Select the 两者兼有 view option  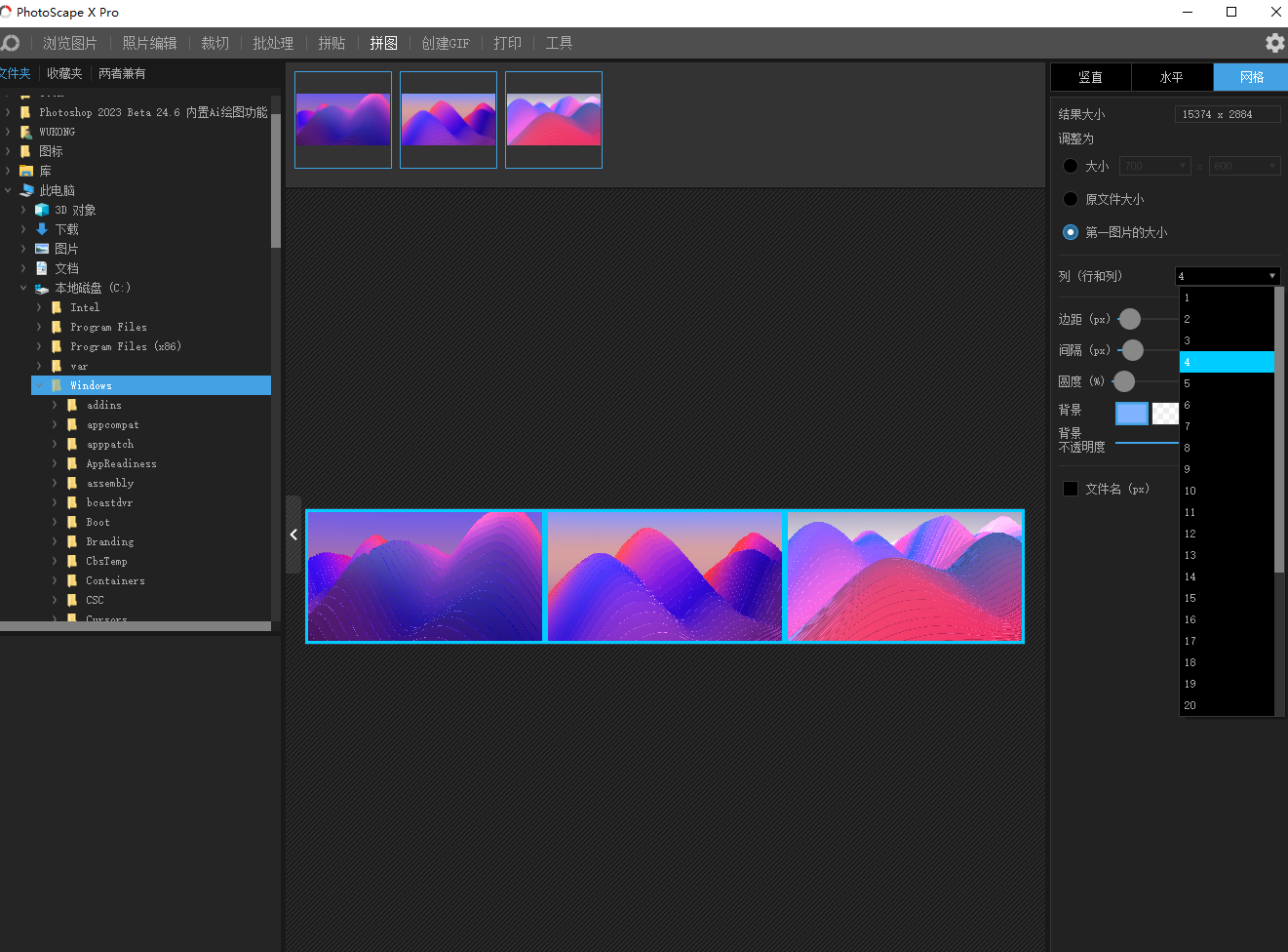[122, 73]
